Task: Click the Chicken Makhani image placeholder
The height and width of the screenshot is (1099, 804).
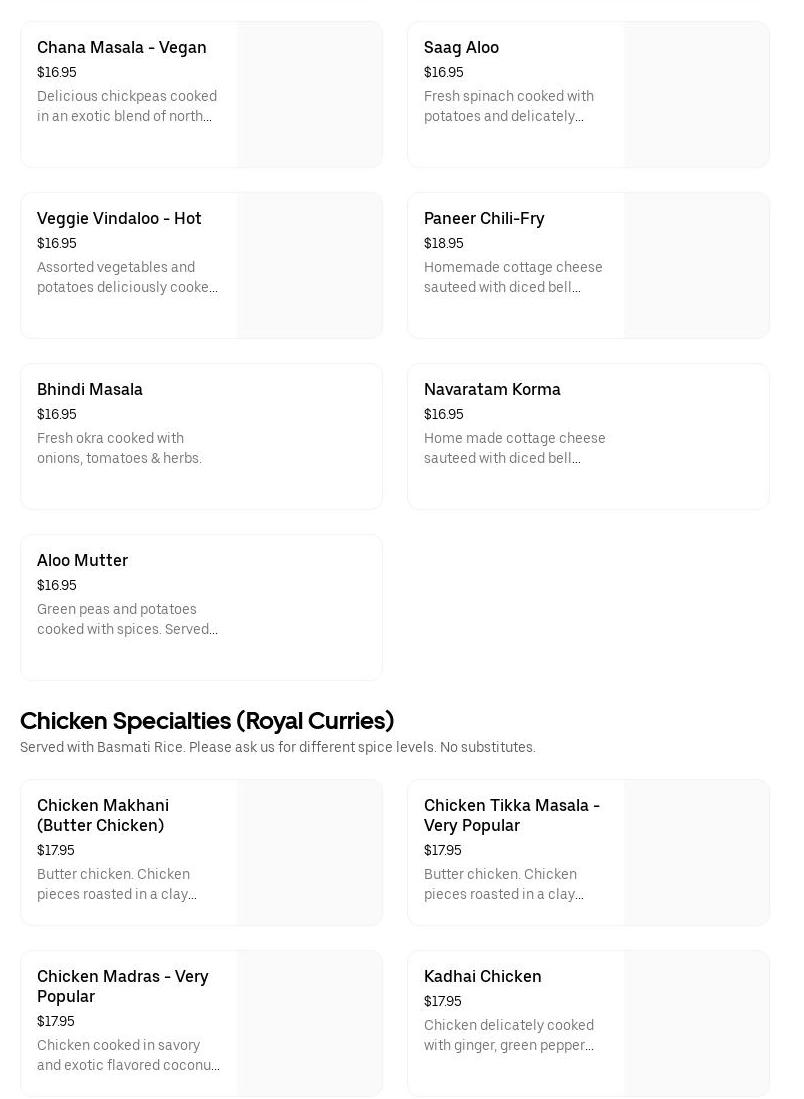Action: [x=310, y=853]
